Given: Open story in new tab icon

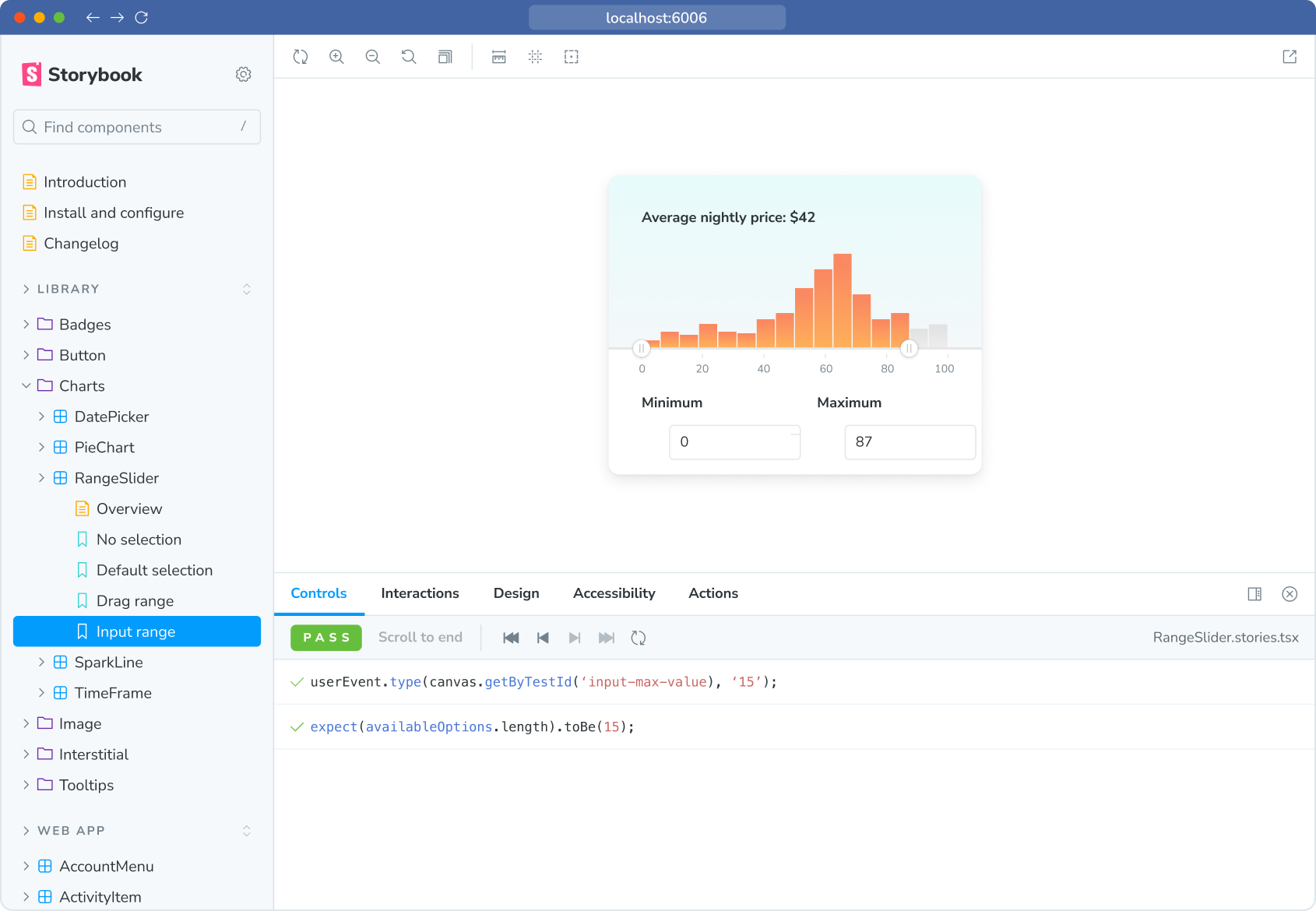Looking at the screenshot, I should [1290, 57].
